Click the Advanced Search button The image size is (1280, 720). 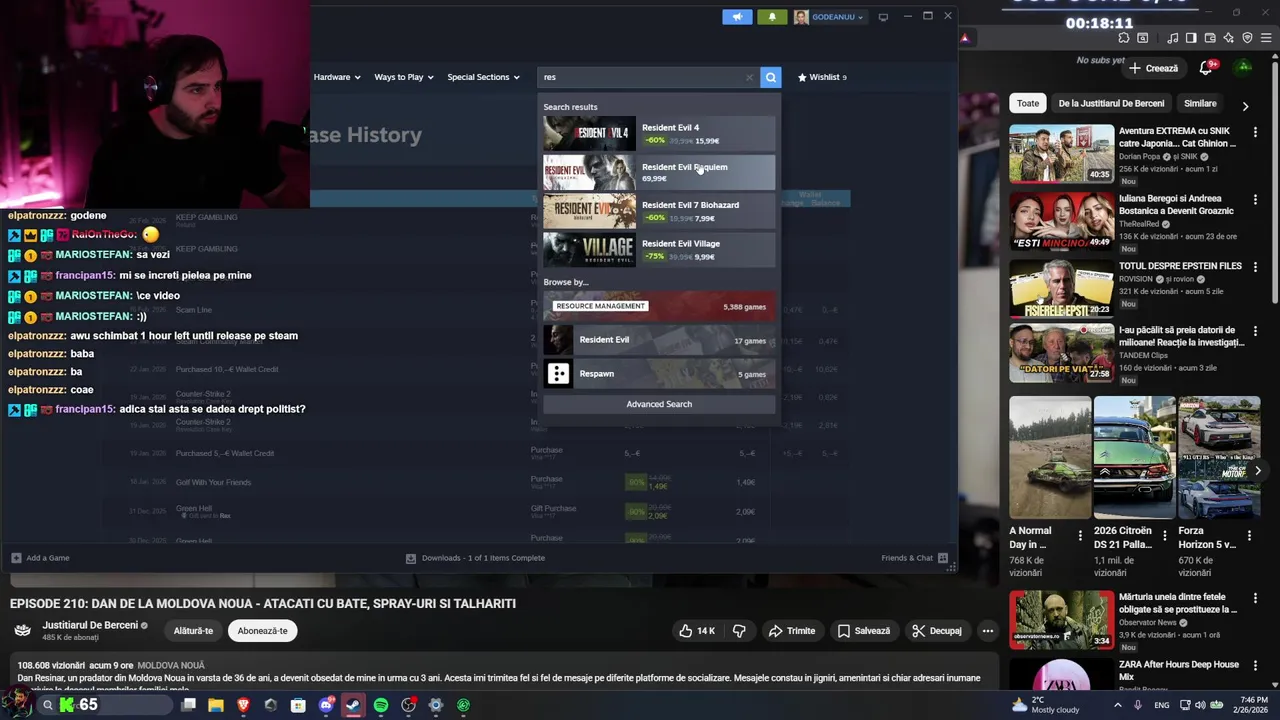click(659, 404)
